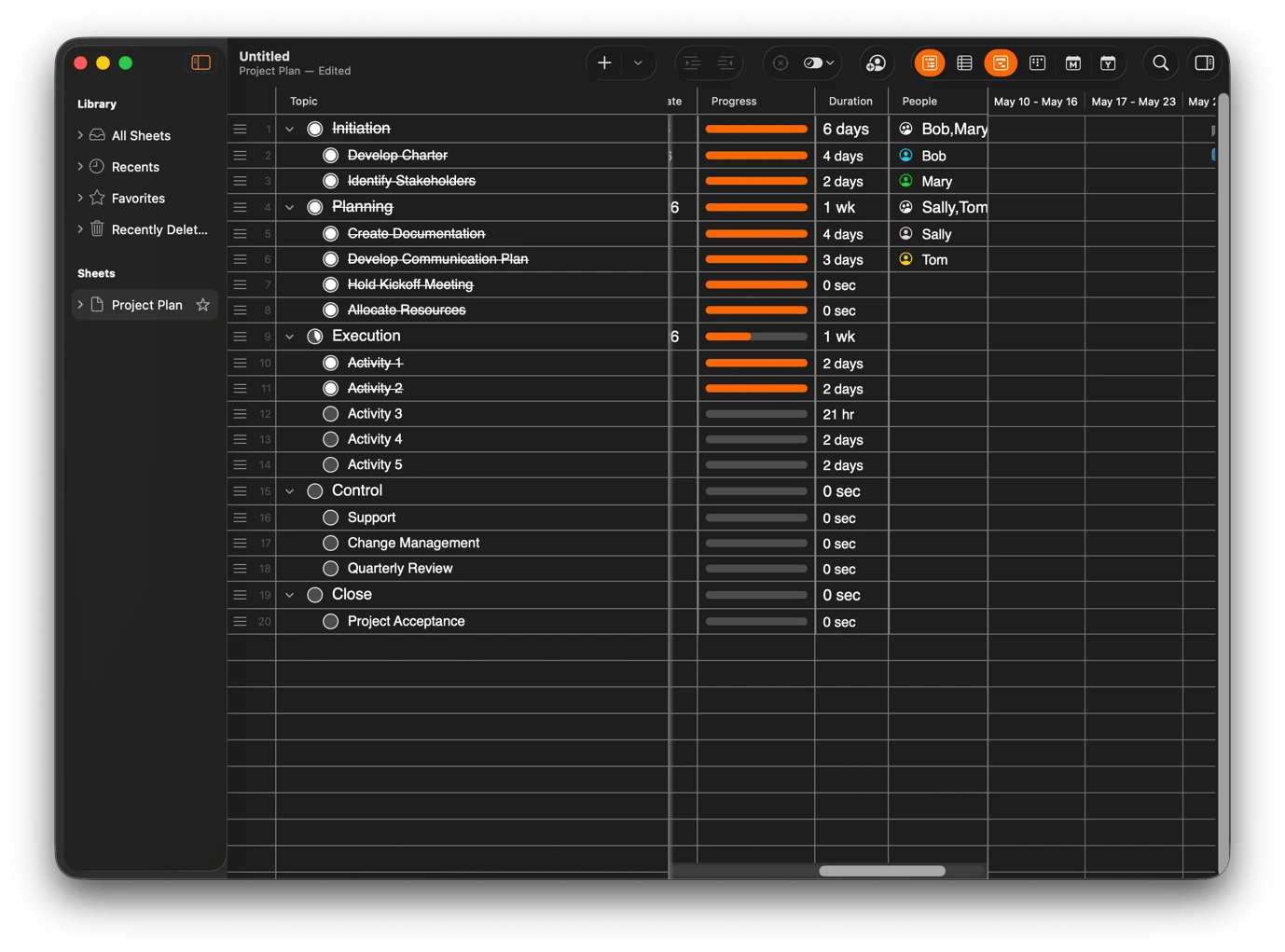Click Tom's yellow person avatar
Viewport: 1285px width, 952px height.
tap(905, 259)
